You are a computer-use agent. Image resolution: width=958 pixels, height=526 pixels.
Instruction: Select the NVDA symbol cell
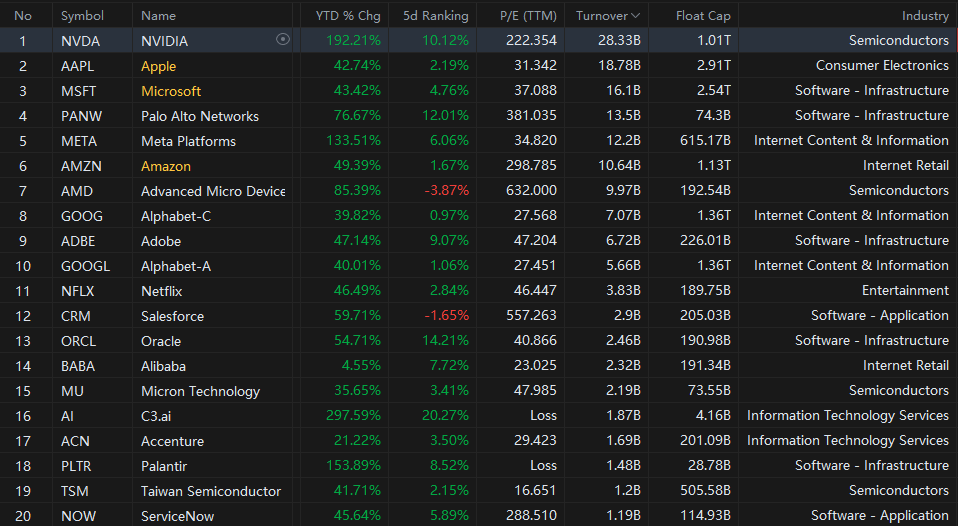pos(80,41)
